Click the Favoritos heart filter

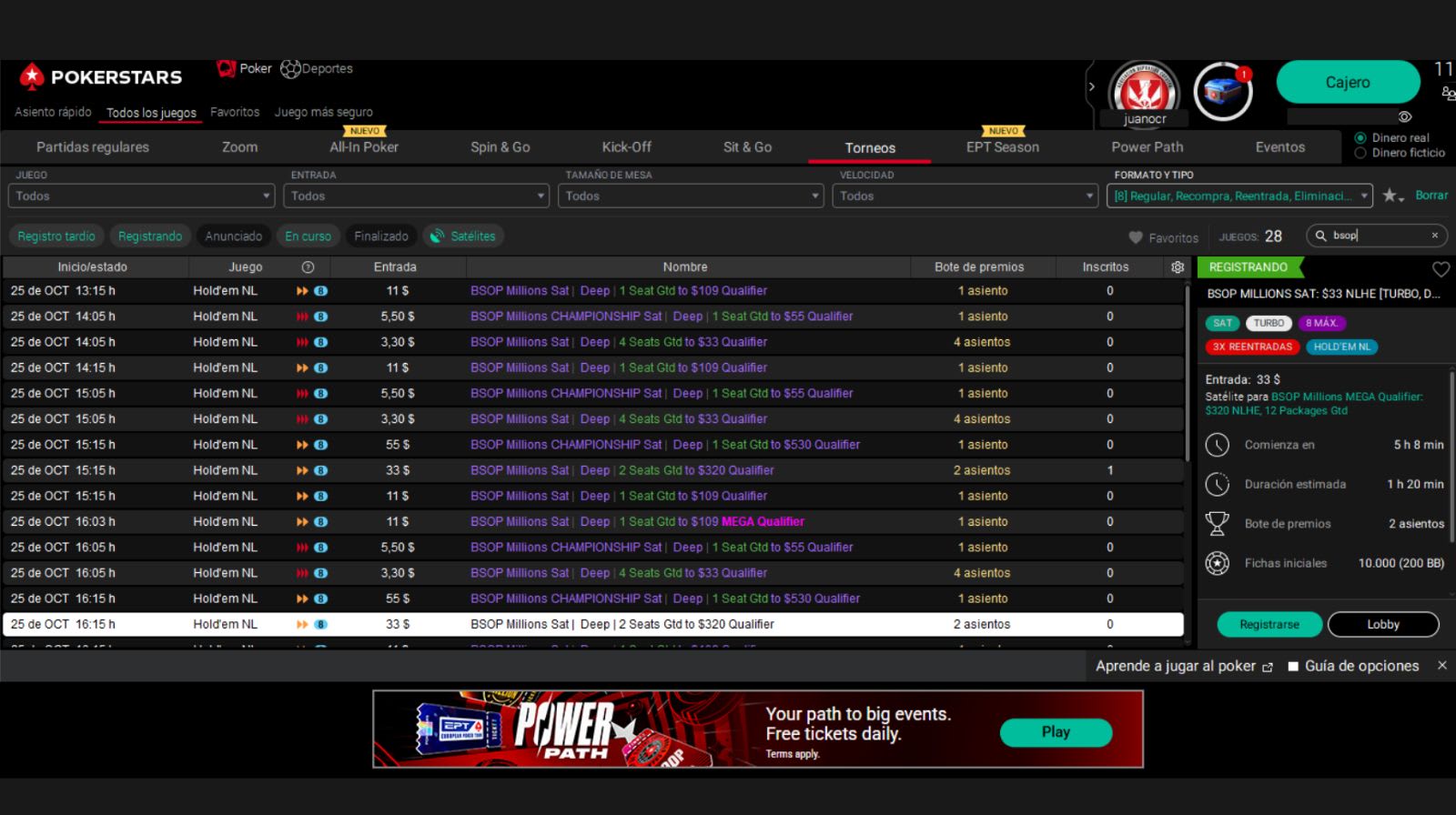coord(1163,237)
